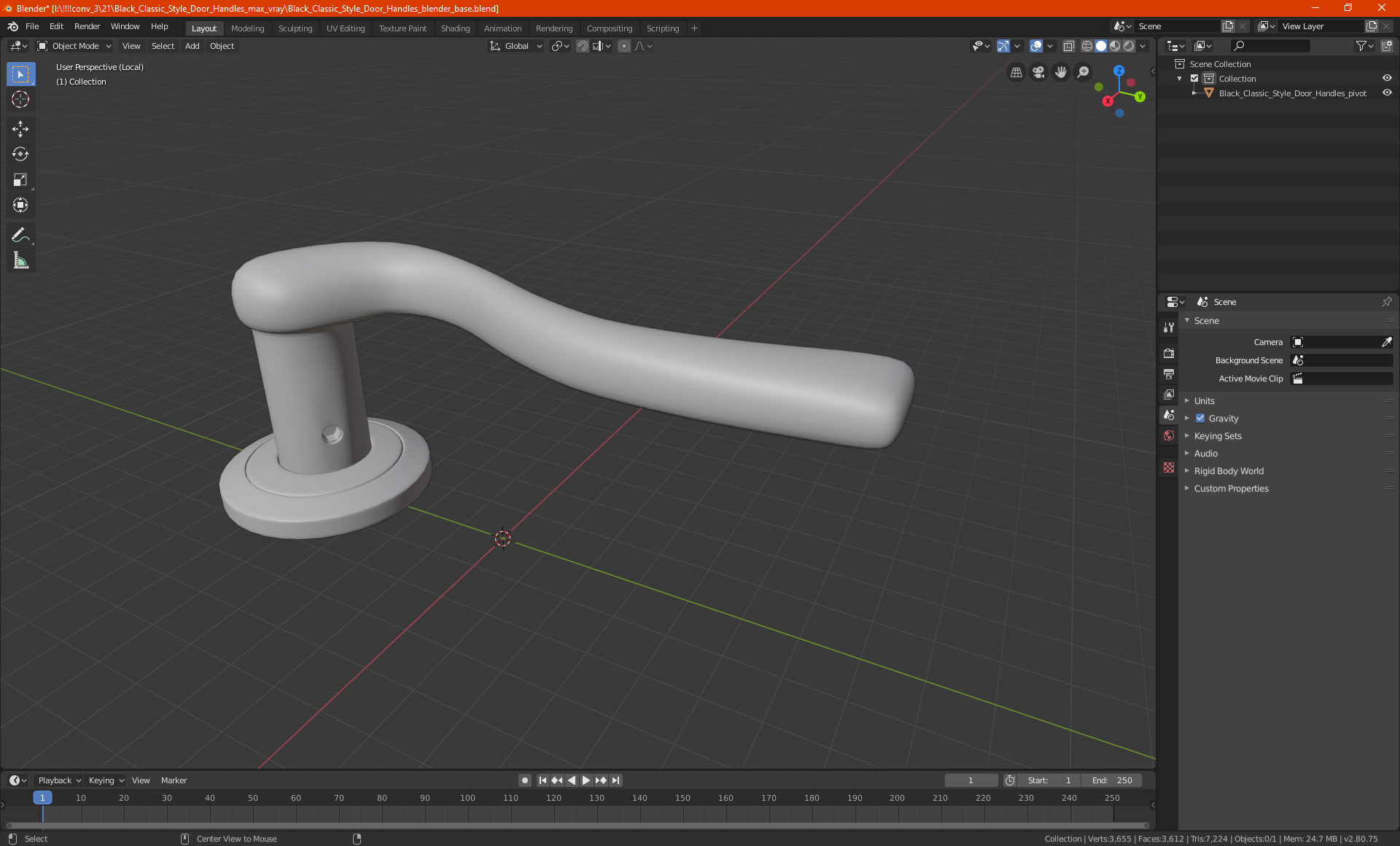Play the animation in reverse
Image resolution: width=1400 pixels, height=846 pixels.
572,780
